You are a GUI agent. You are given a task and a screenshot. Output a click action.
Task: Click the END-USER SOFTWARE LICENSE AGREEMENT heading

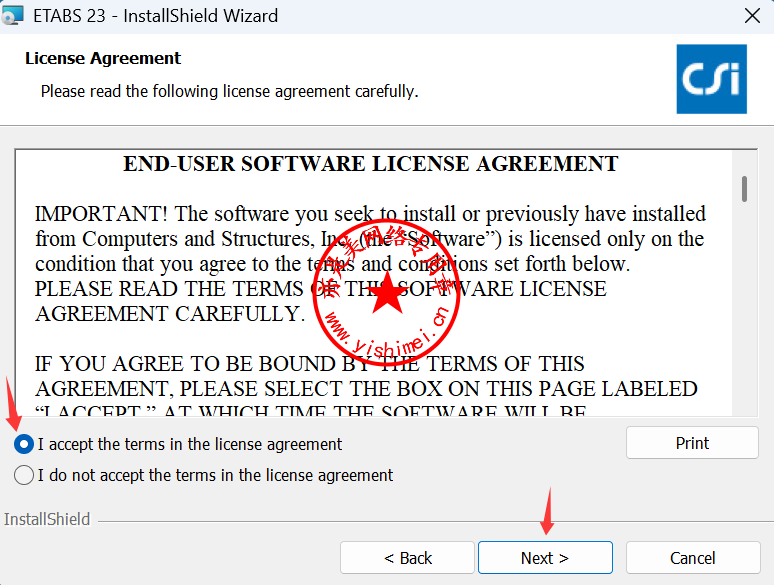[x=370, y=164]
